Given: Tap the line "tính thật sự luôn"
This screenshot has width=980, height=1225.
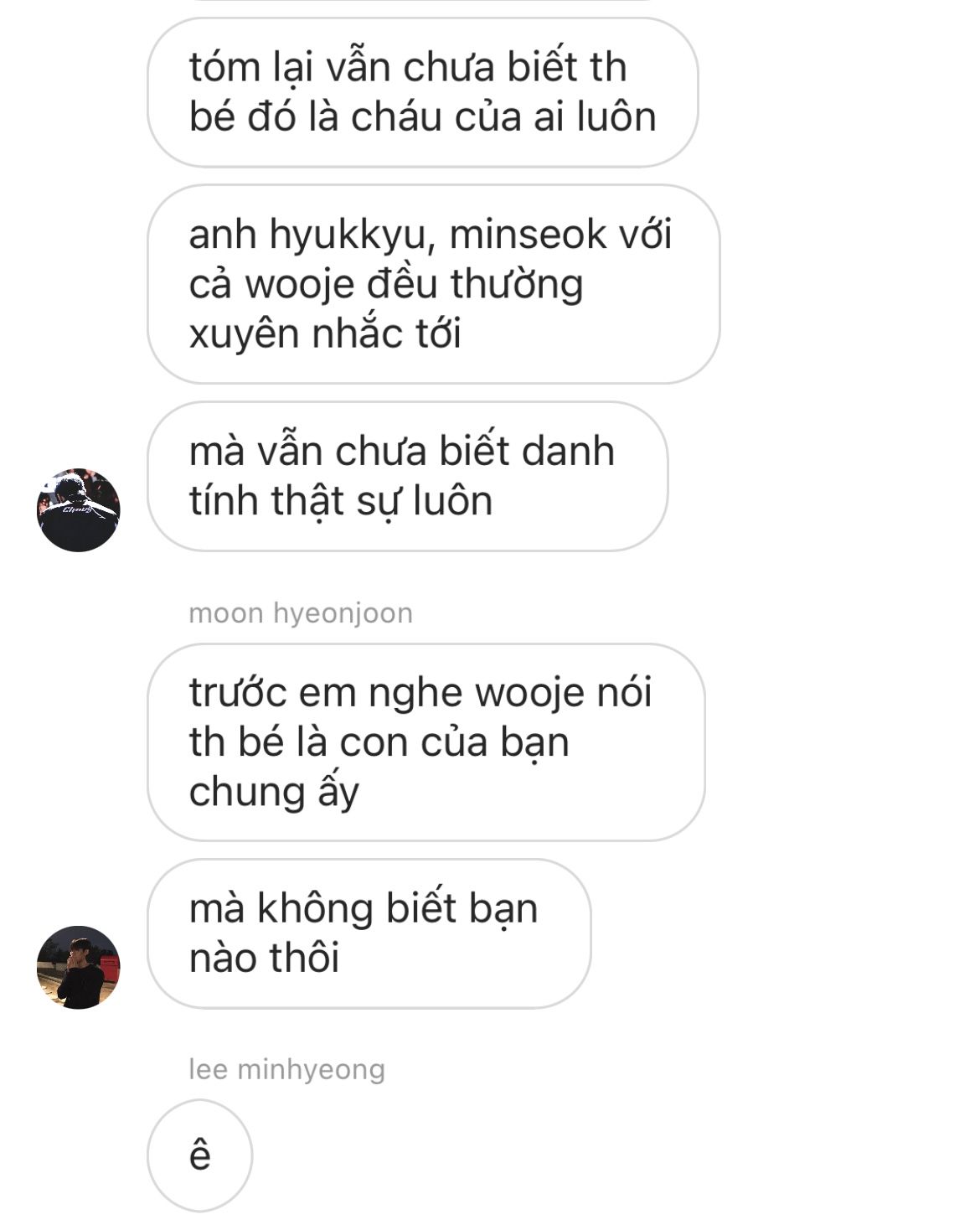Looking at the screenshot, I should point(341,501).
